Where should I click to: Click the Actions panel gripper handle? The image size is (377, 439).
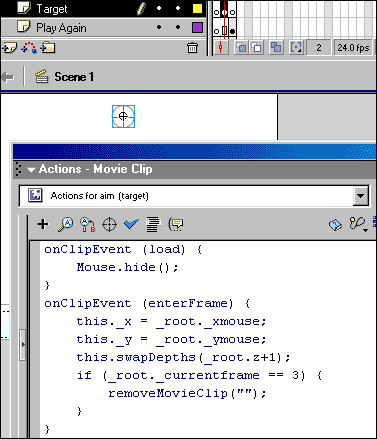(x=18, y=169)
